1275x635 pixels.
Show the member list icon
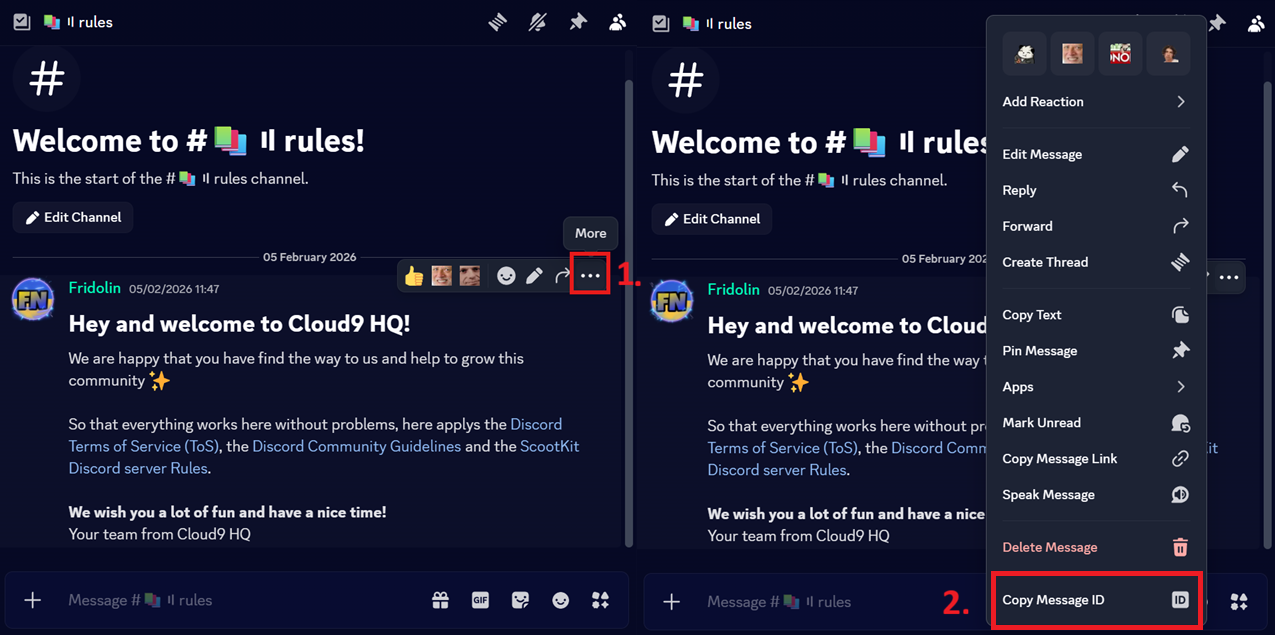point(617,22)
